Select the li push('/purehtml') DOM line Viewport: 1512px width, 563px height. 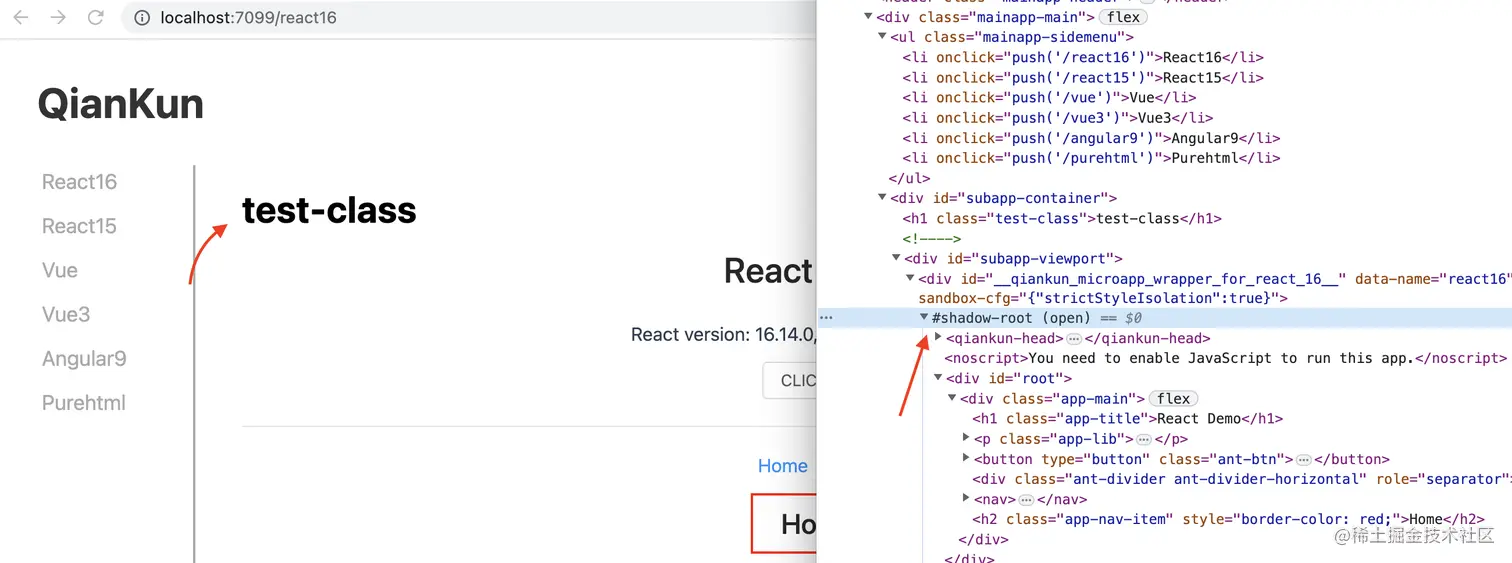[1091, 158]
